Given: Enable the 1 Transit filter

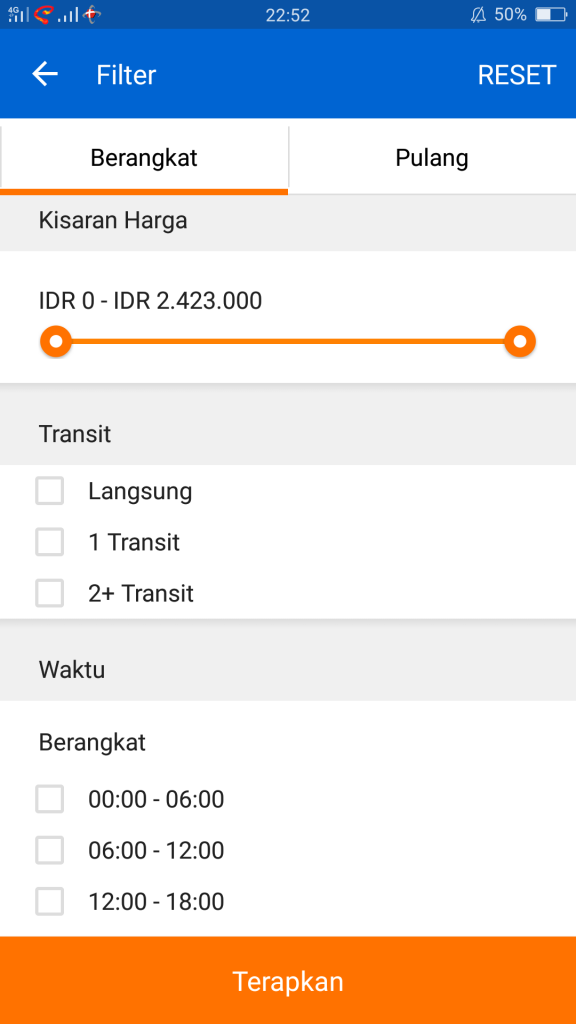Looking at the screenshot, I should pyautogui.click(x=50, y=542).
